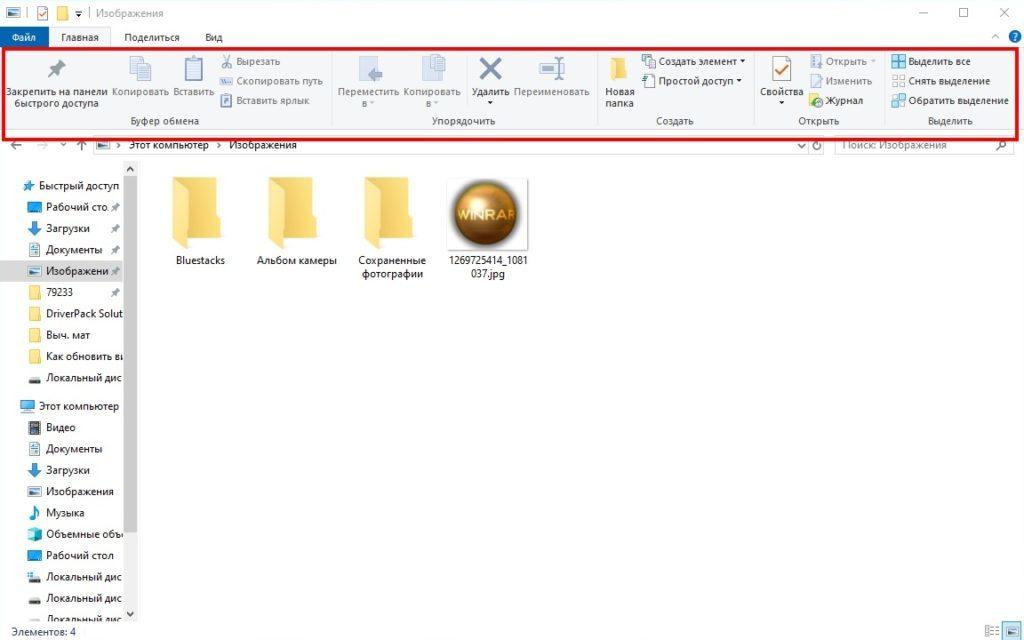Open the Файл menu
The width and height of the screenshot is (1024, 640).
point(24,36)
